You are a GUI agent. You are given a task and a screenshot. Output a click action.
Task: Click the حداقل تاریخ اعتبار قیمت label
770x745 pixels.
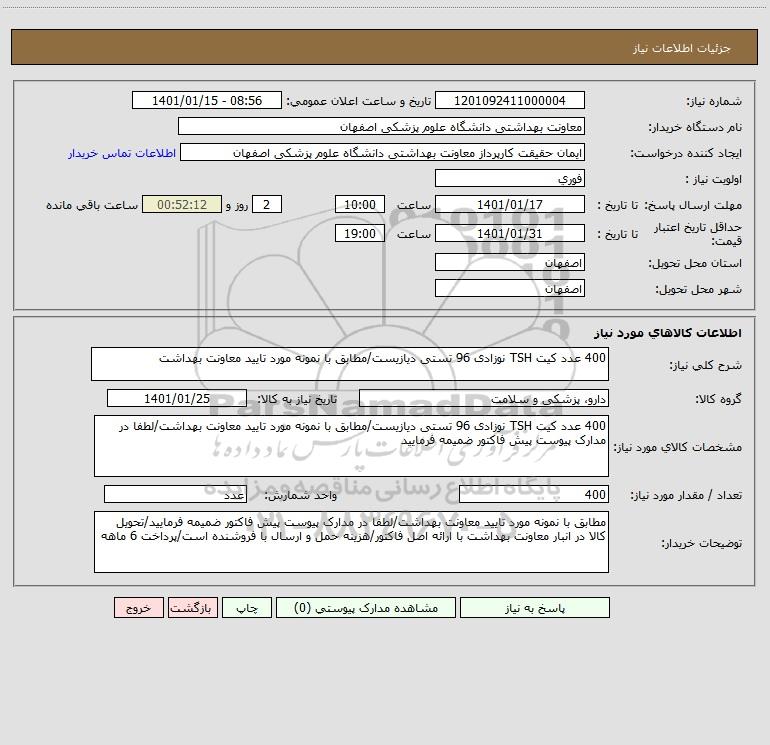[698, 234]
